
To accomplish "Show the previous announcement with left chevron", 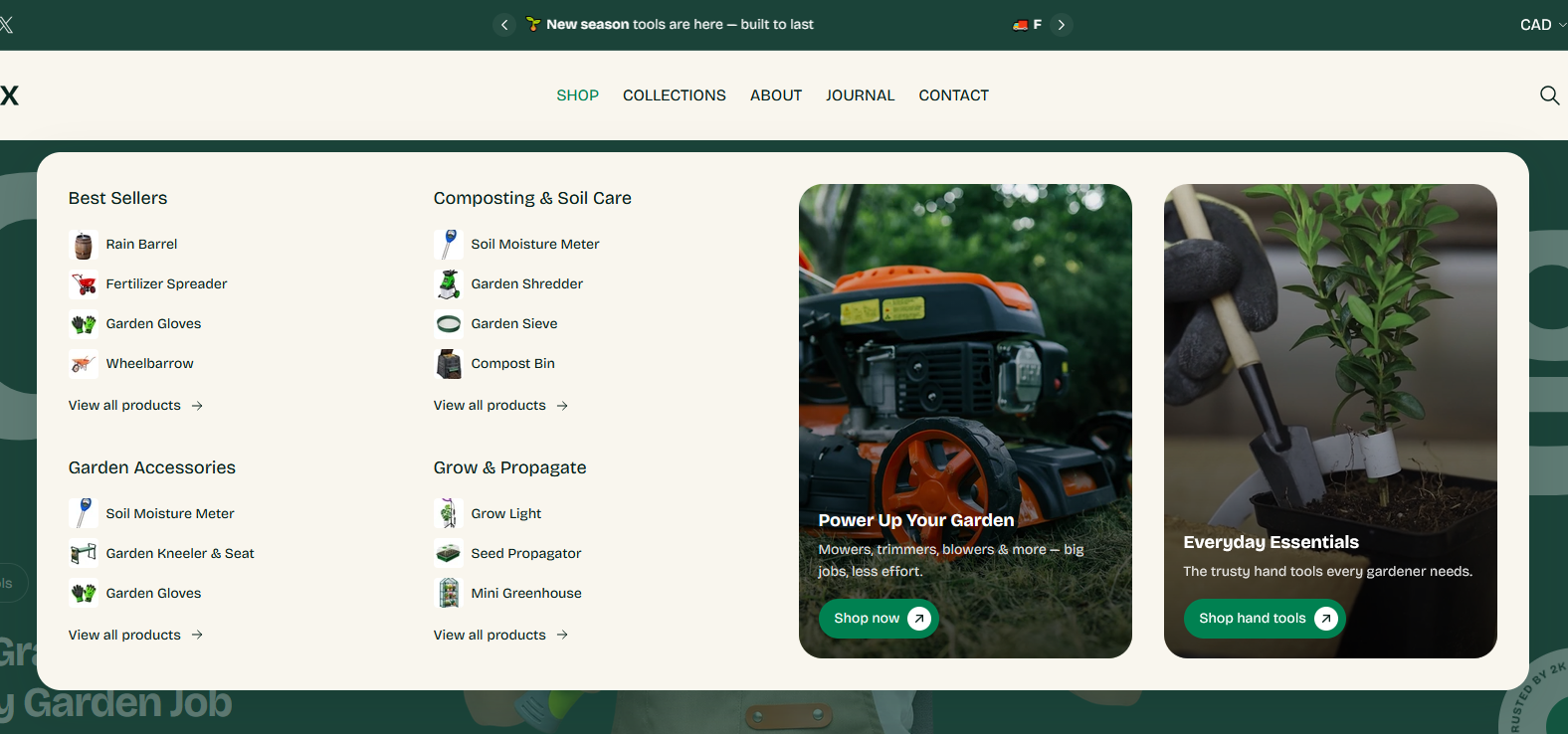I will [x=504, y=25].
